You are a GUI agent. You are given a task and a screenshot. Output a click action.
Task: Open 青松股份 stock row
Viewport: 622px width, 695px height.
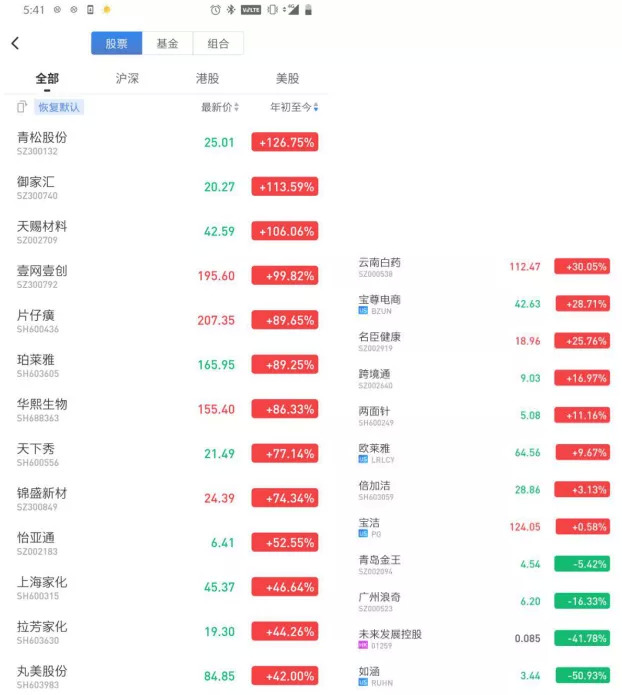[x=166, y=143]
